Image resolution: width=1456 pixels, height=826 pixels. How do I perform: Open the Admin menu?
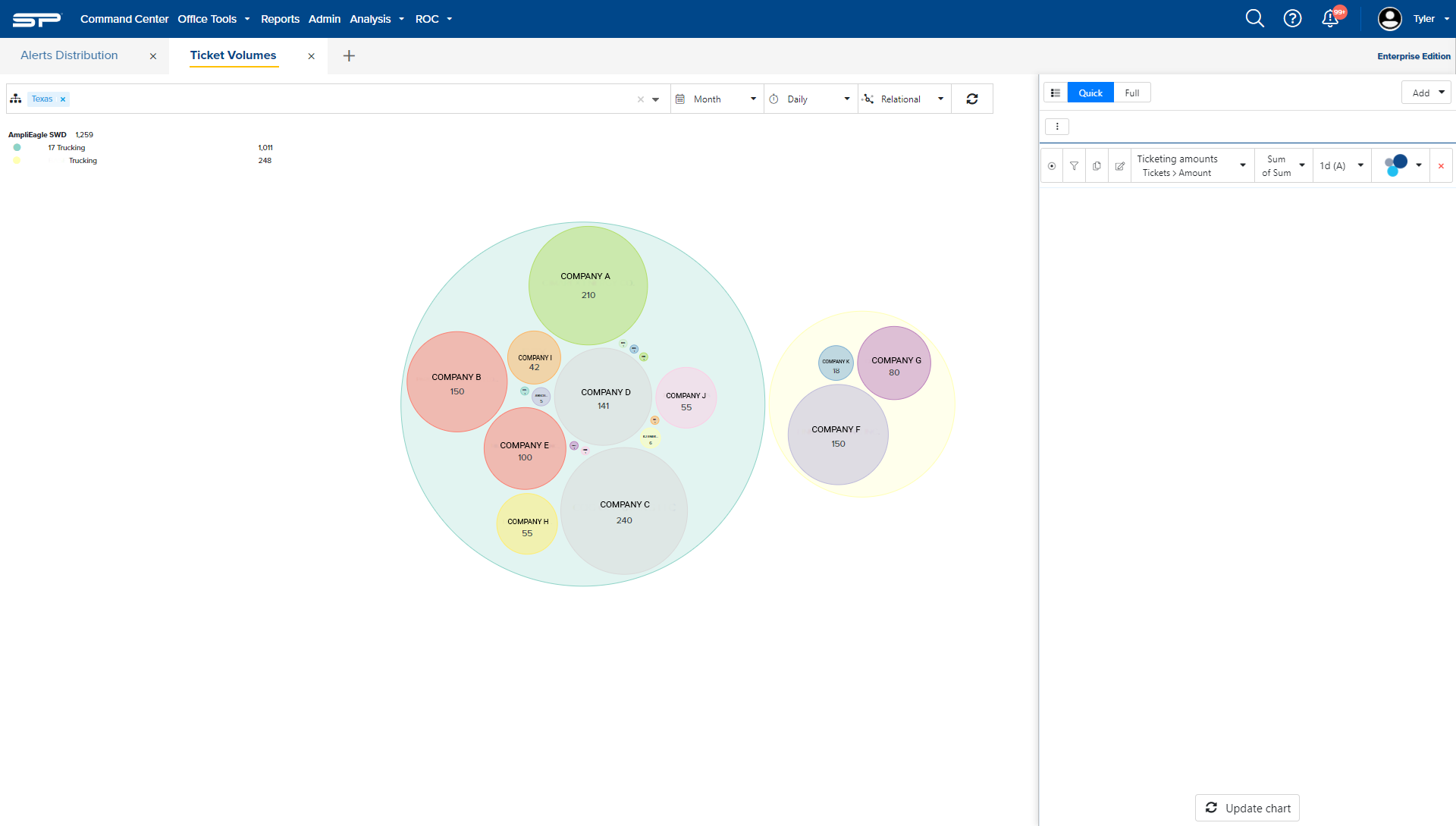coord(325,19)
